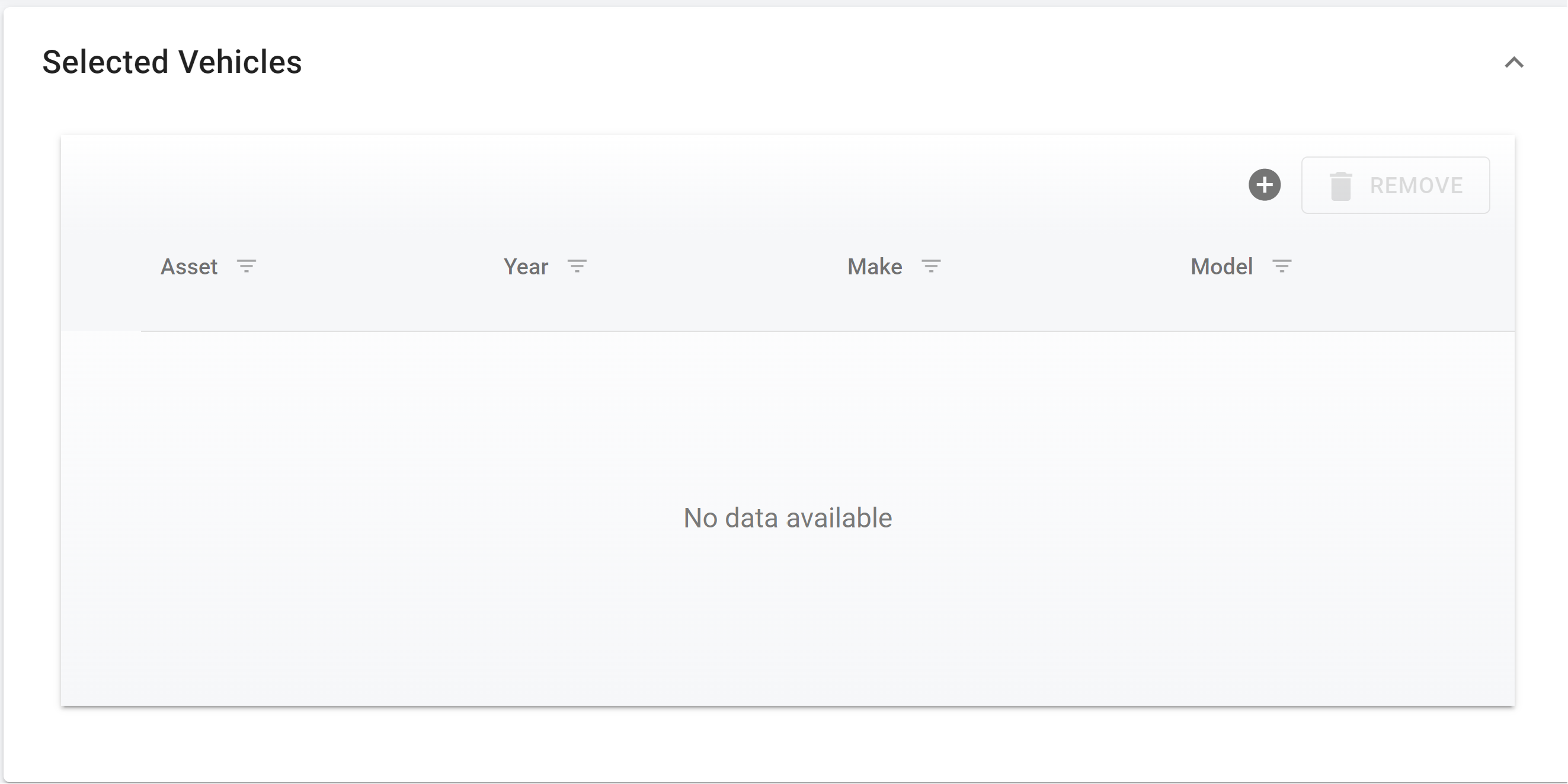Open the Asset column filter icon
The width and height of the screenshot is (1568, 784).
pyautogui.click(x=247, y=267)
